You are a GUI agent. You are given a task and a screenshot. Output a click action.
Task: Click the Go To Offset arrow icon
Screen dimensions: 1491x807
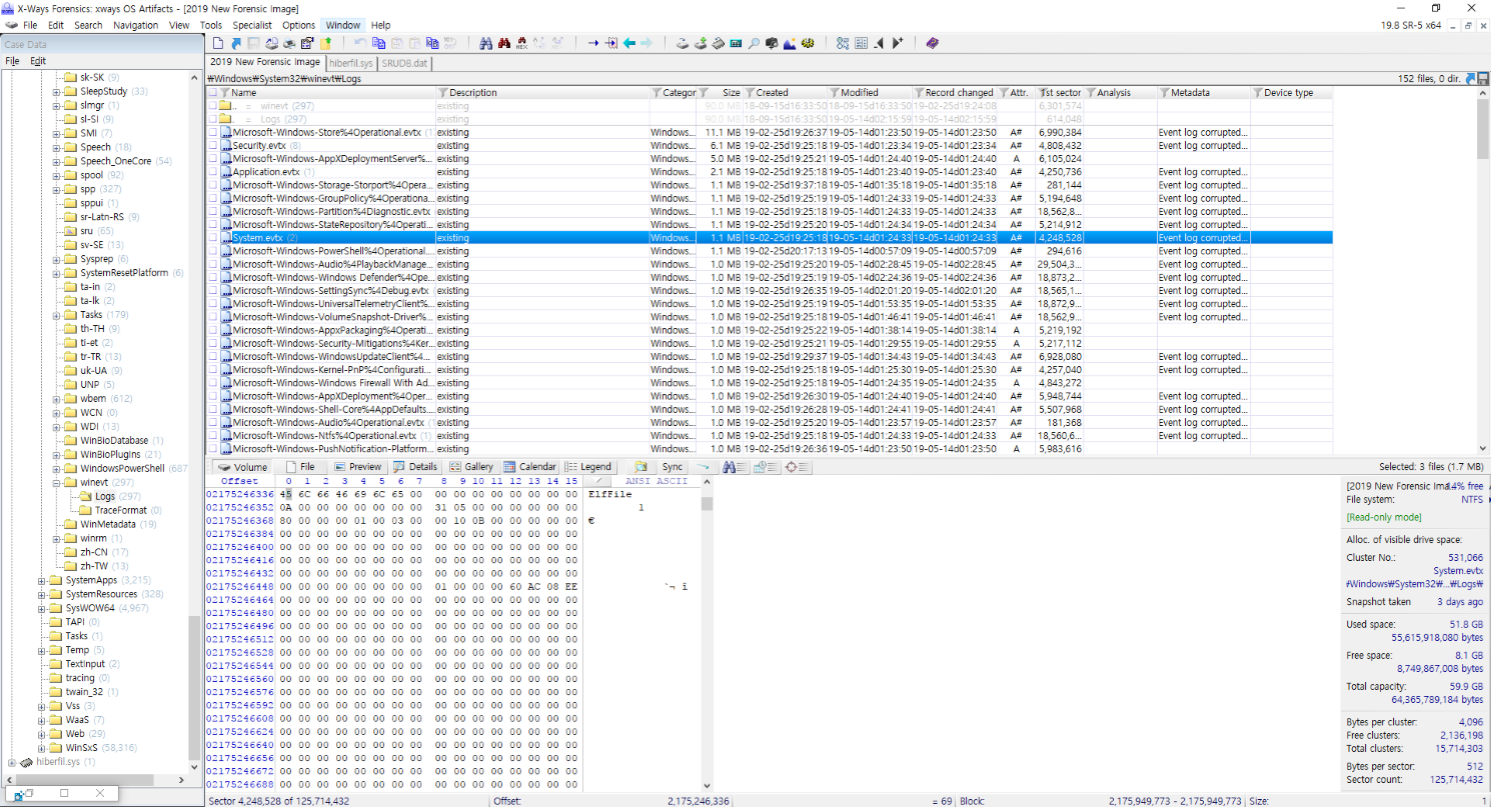pos(594,43)
